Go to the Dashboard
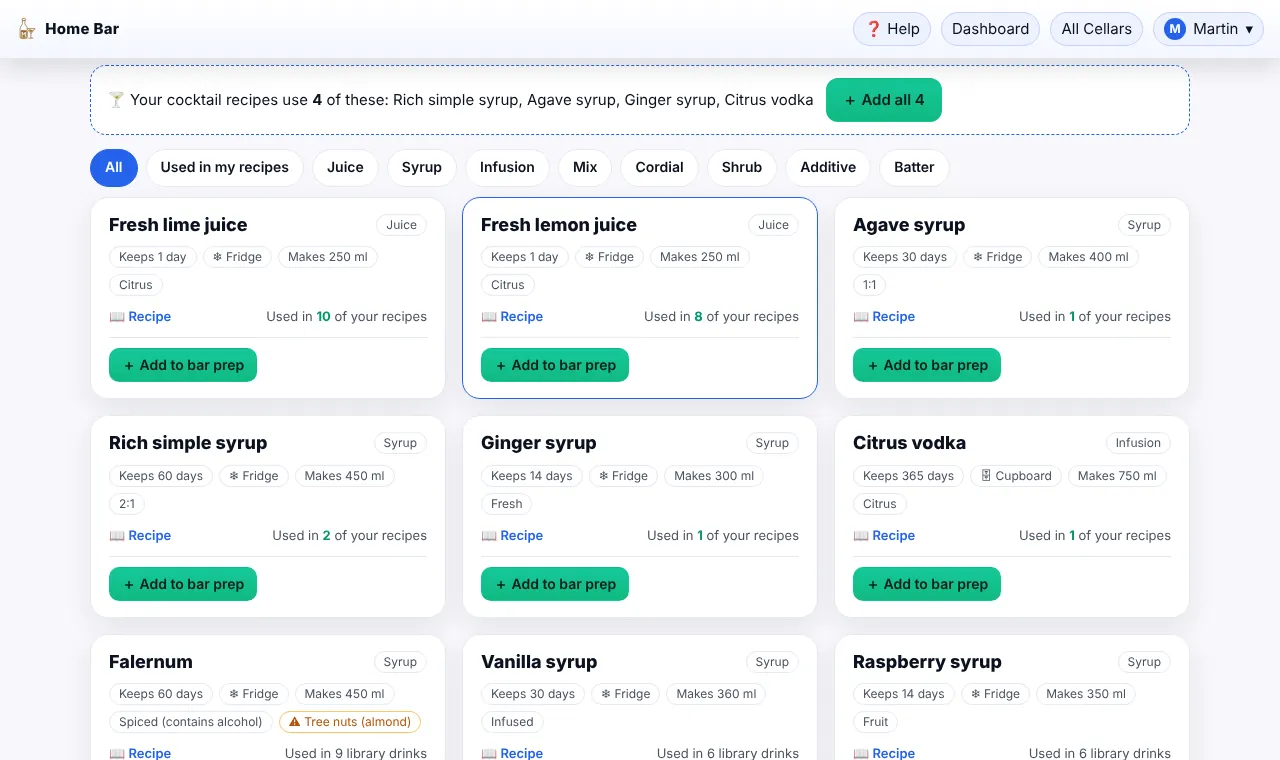1280x760 pixels. (990, 29)
